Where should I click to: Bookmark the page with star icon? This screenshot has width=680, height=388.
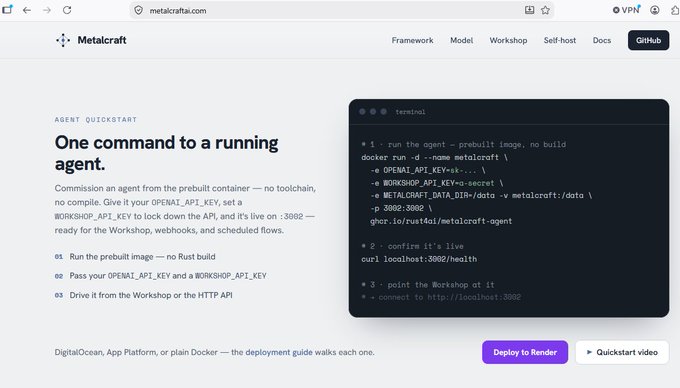545,10
